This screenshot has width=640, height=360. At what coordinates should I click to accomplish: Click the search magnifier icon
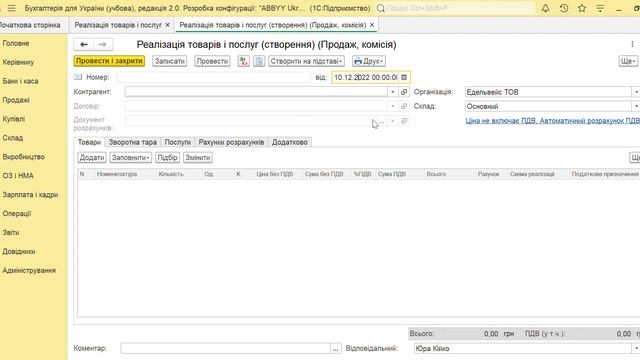click(x=380, y=8)
